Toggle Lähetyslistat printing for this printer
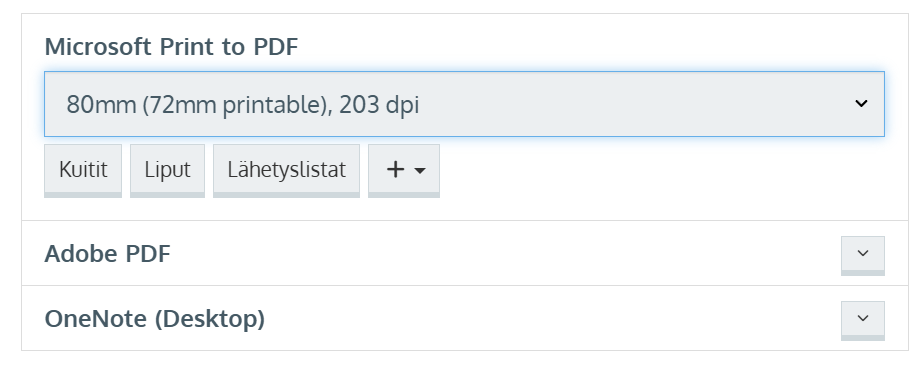Image resolution: width=924 pixels, height=378 pixels. (x=286, y=170)
